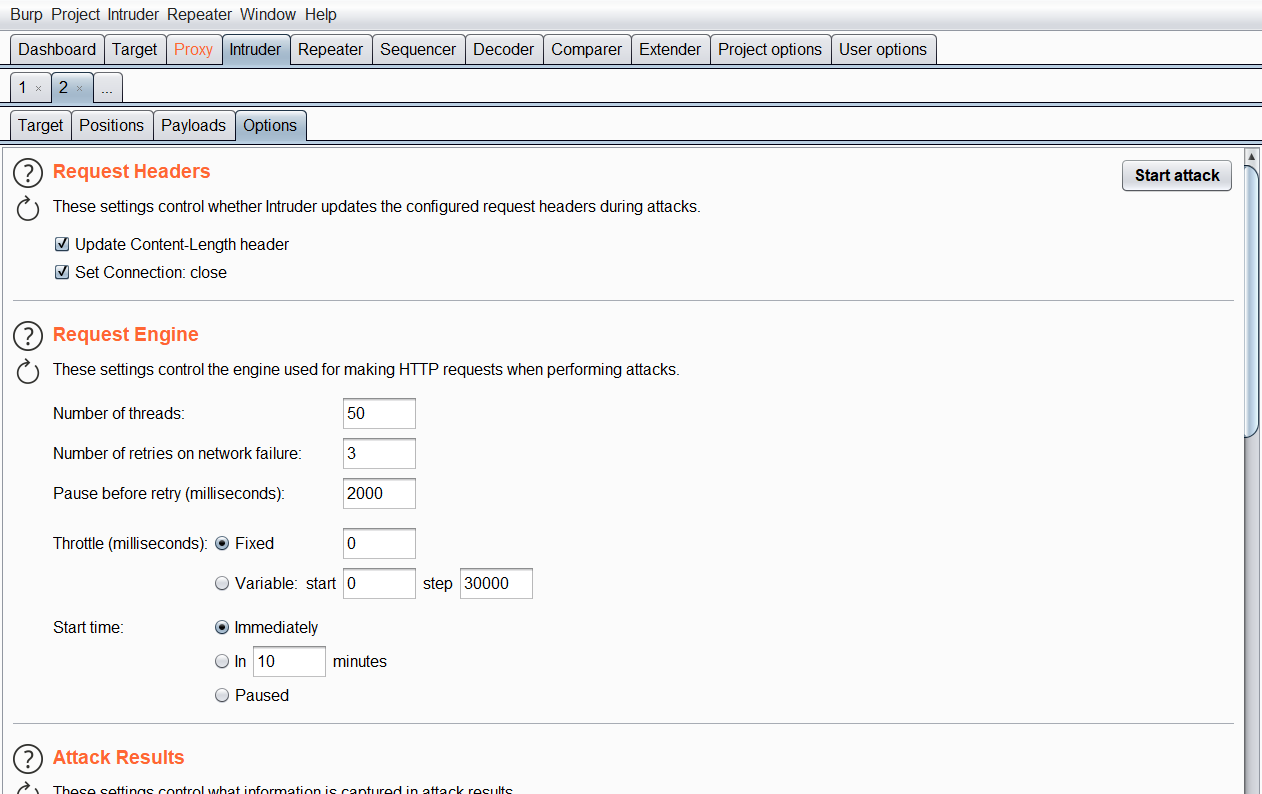This screenshot has width=1262, height=794.
Task: Open the Repeater menu
Action: (199, 14)
